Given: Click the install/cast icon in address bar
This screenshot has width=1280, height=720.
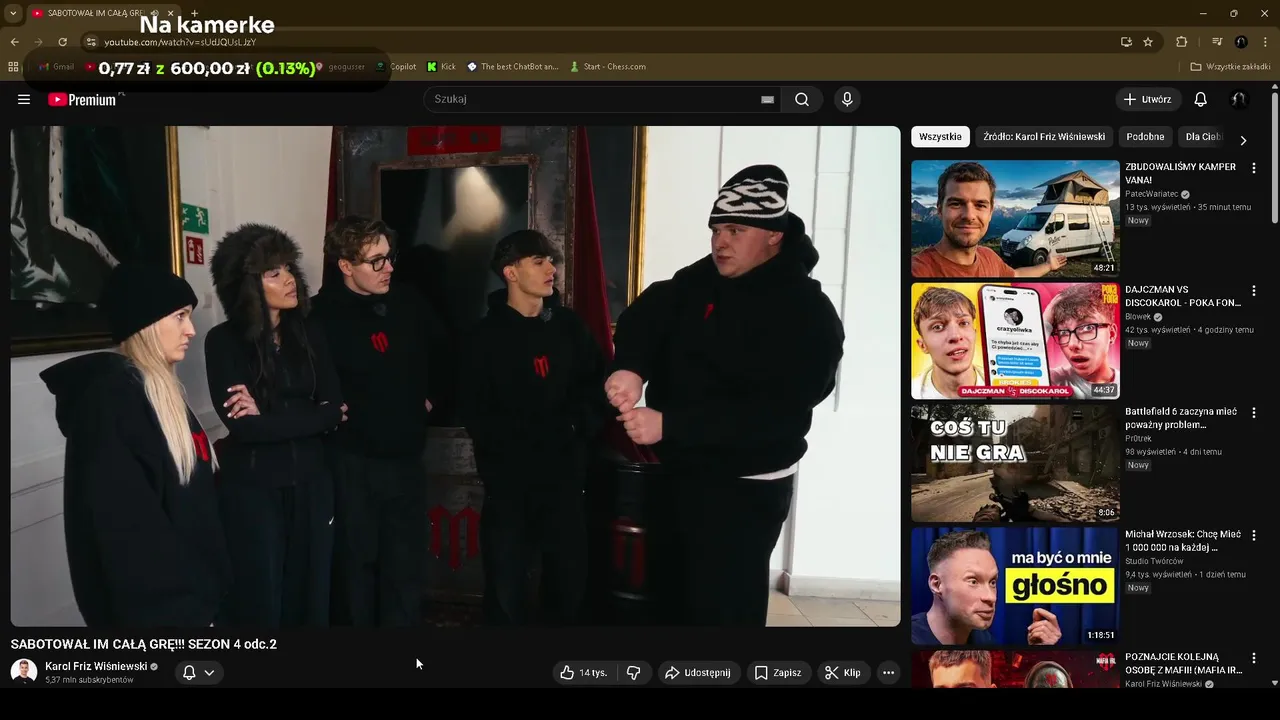Looking at the screenshot, I should point(1126,42).
